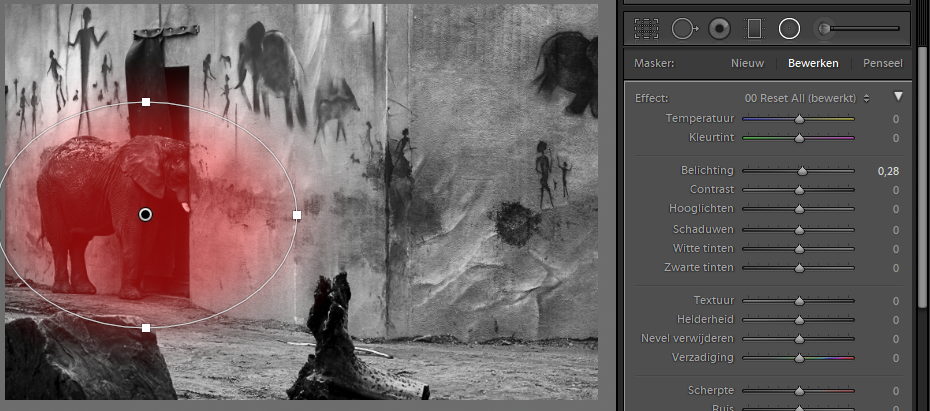
Task: Click the Belichting value field 0,28
Action: tap(887, 171)
